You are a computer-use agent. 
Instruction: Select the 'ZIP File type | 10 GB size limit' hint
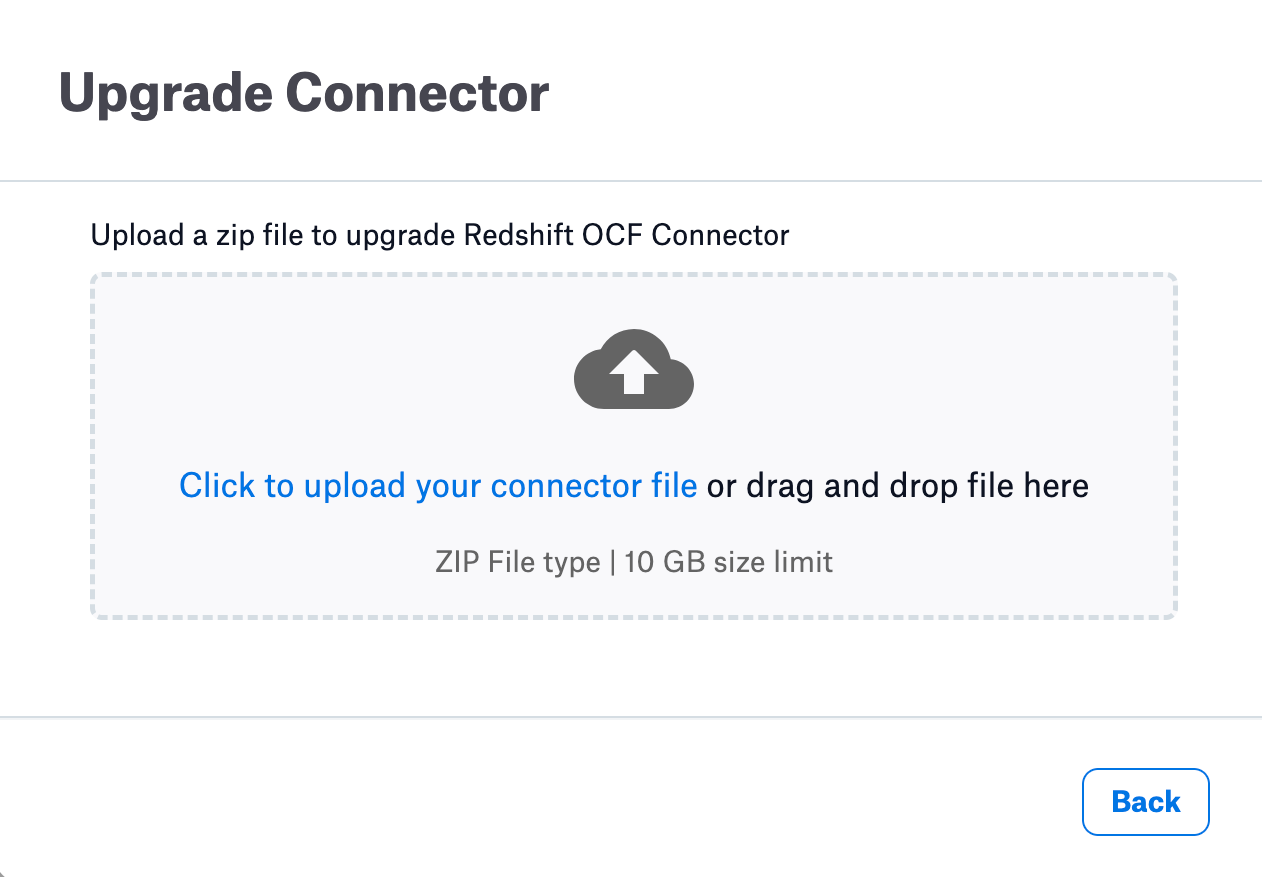click(634, 562)
